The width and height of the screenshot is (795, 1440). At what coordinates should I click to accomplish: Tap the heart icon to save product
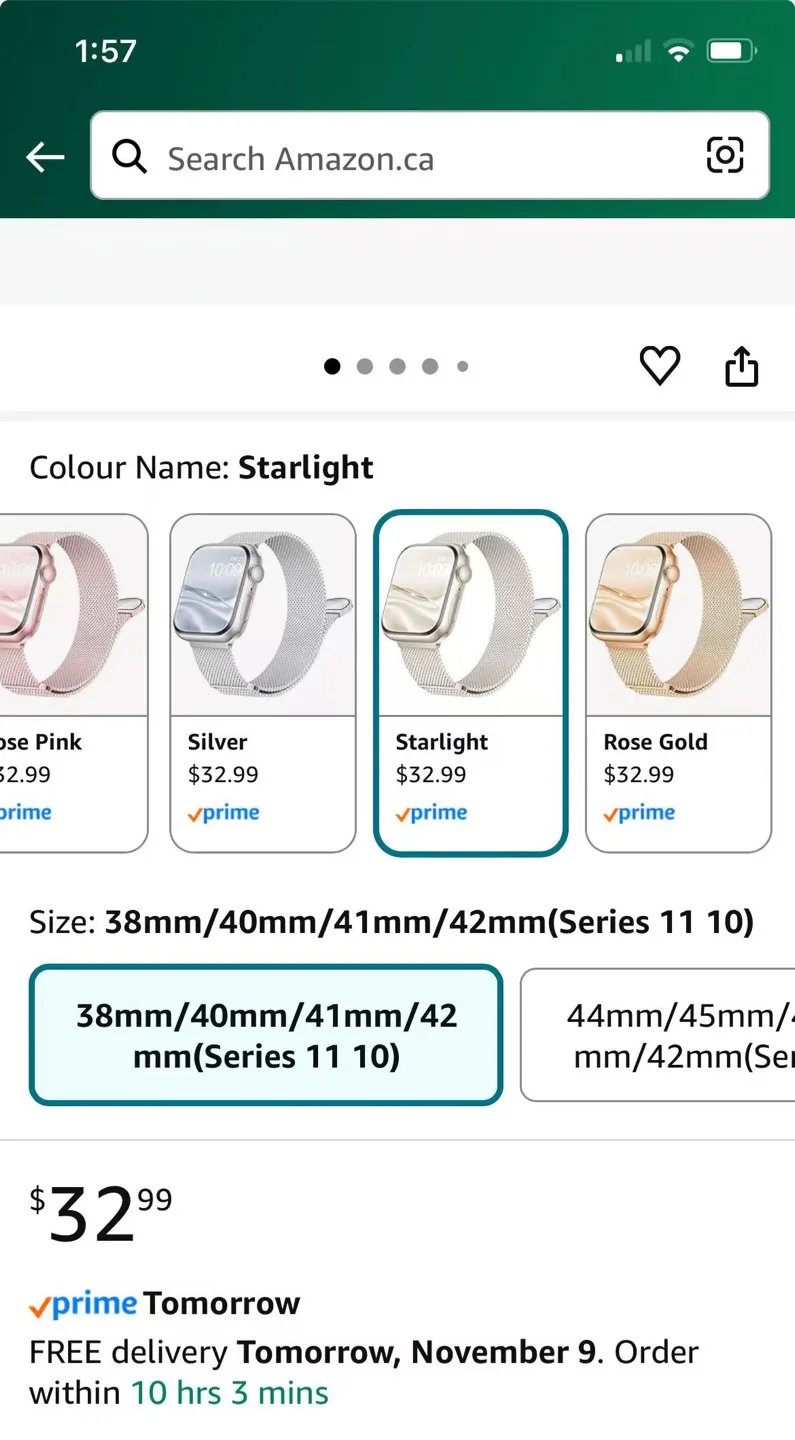tap(660, 366)
